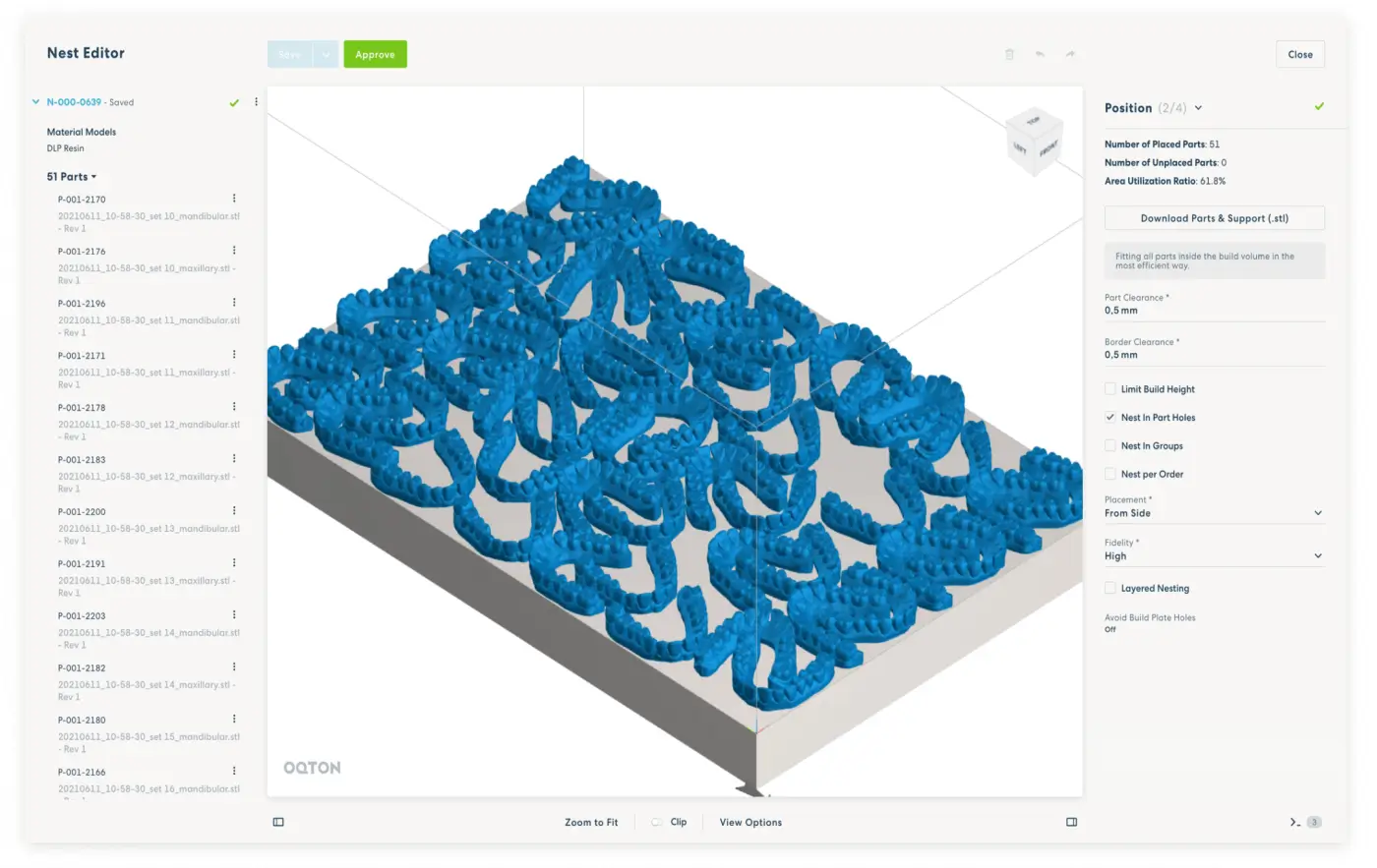
Task: Toggle right panel icon below viewport
Action: click(1071, 822)
